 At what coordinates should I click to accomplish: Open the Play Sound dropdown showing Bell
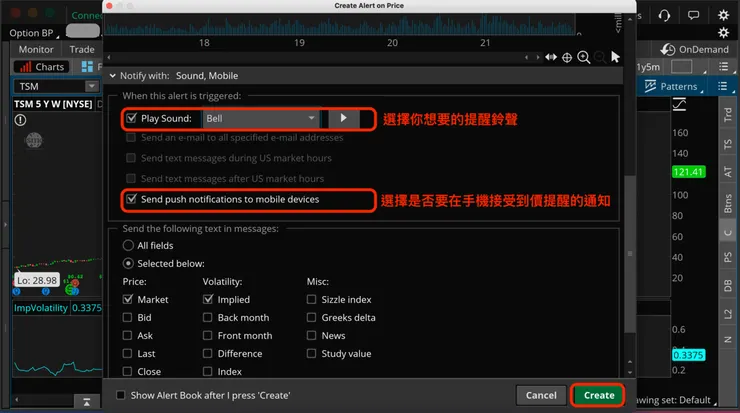coord(261,118)
